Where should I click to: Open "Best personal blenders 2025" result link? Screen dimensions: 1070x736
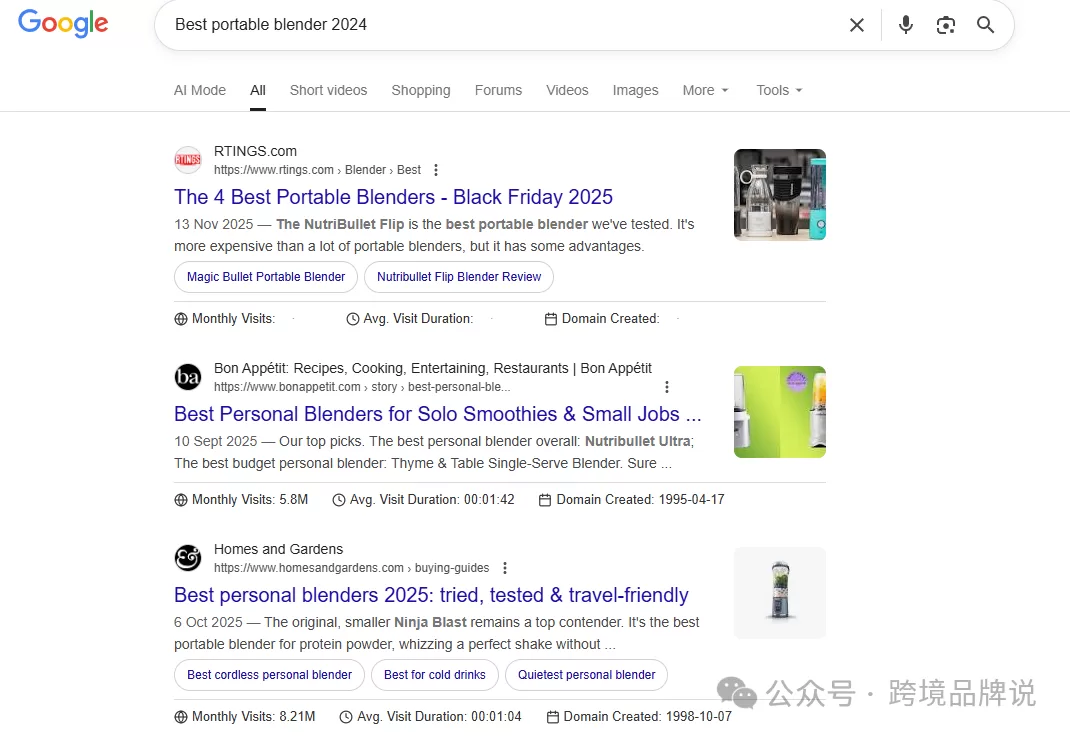(x=431, y=595)
